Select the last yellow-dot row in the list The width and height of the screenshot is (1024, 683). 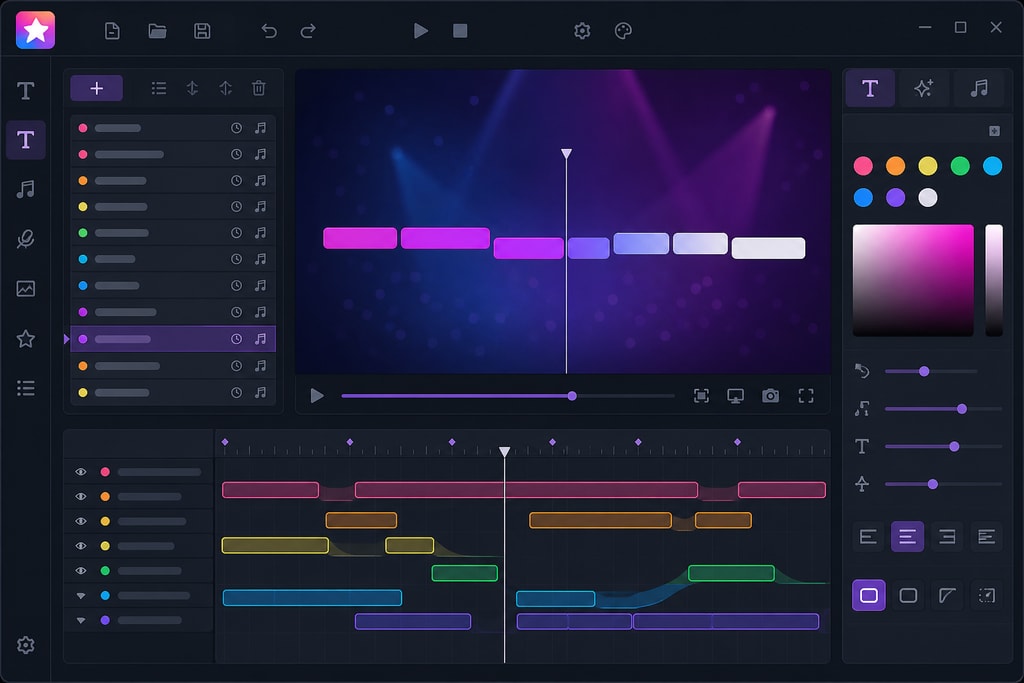tap(173, 392)
